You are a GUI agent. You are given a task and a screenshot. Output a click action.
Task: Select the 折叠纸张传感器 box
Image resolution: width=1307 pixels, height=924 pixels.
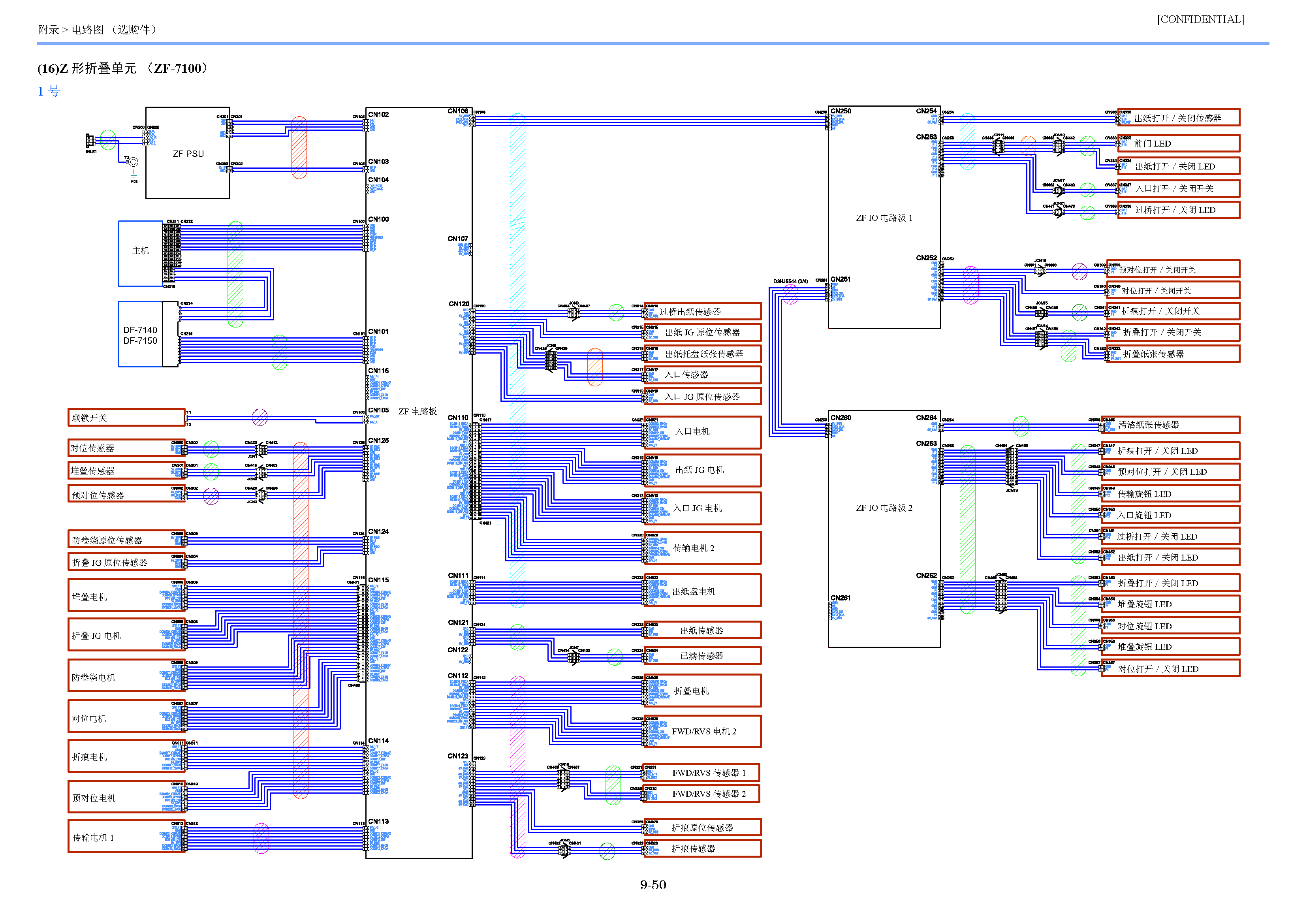pos(1173,354)
